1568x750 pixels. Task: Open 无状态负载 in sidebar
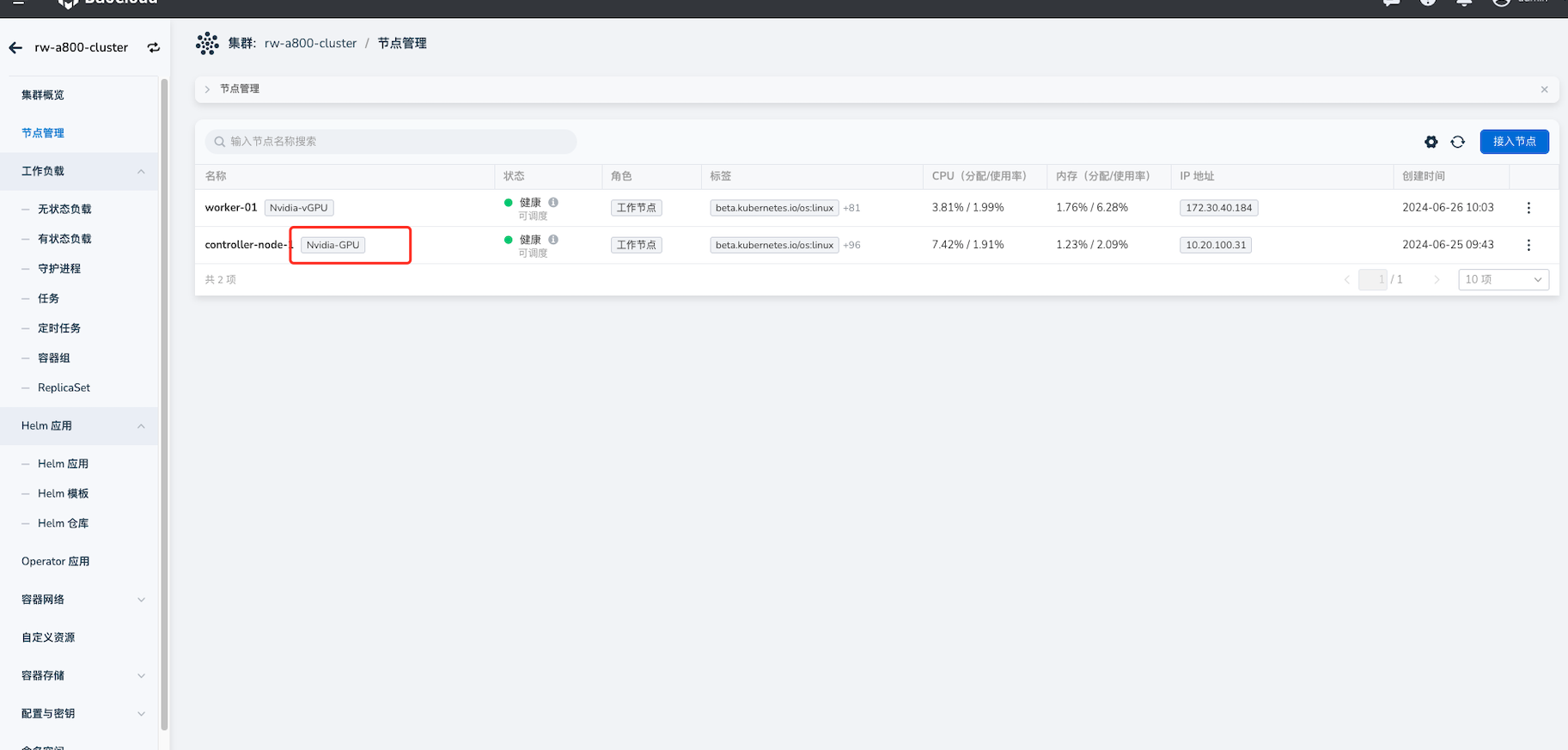[64, 210]
